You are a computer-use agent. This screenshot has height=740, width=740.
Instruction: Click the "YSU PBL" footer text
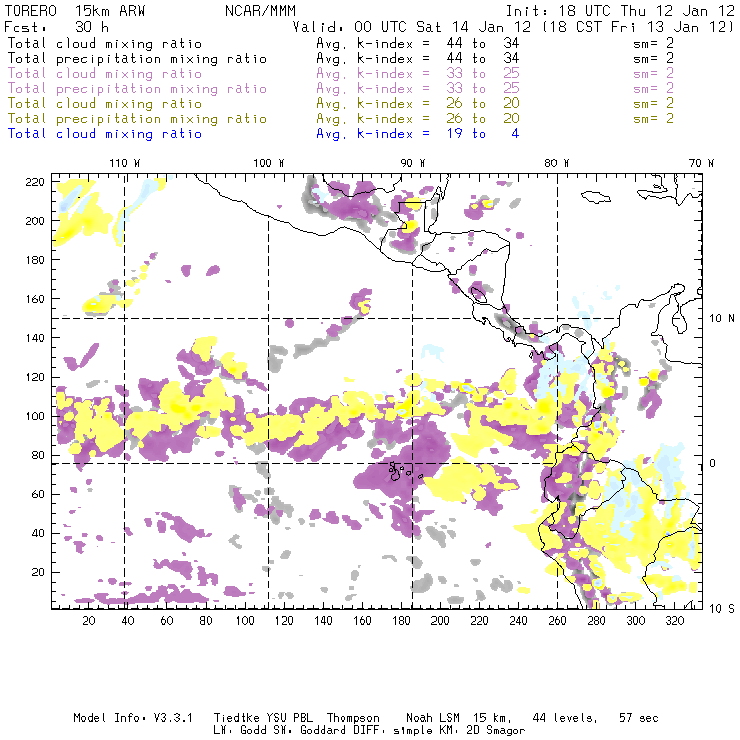coord(290,718)
